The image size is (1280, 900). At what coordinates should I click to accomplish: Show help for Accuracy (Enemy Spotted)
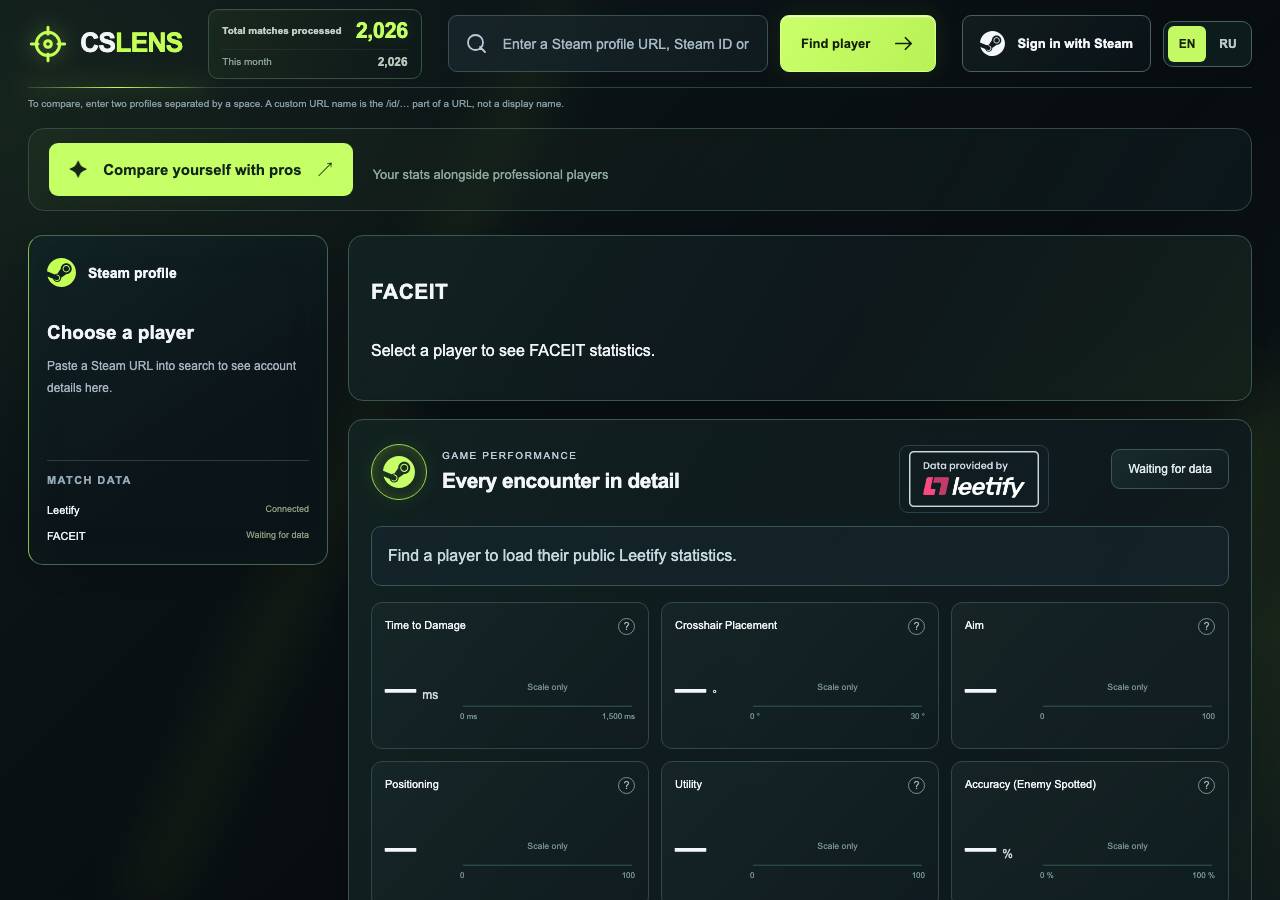click(1206, 785)
